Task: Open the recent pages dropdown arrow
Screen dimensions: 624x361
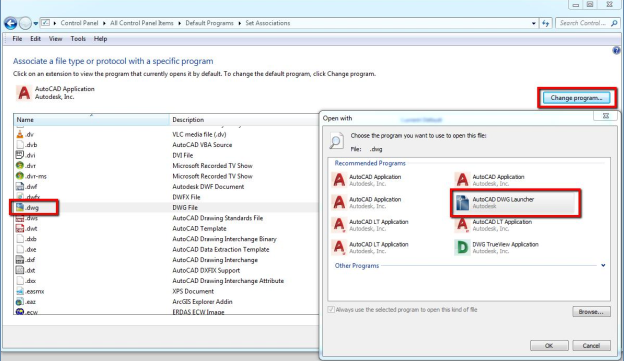Action: click(x=35, y=23)
